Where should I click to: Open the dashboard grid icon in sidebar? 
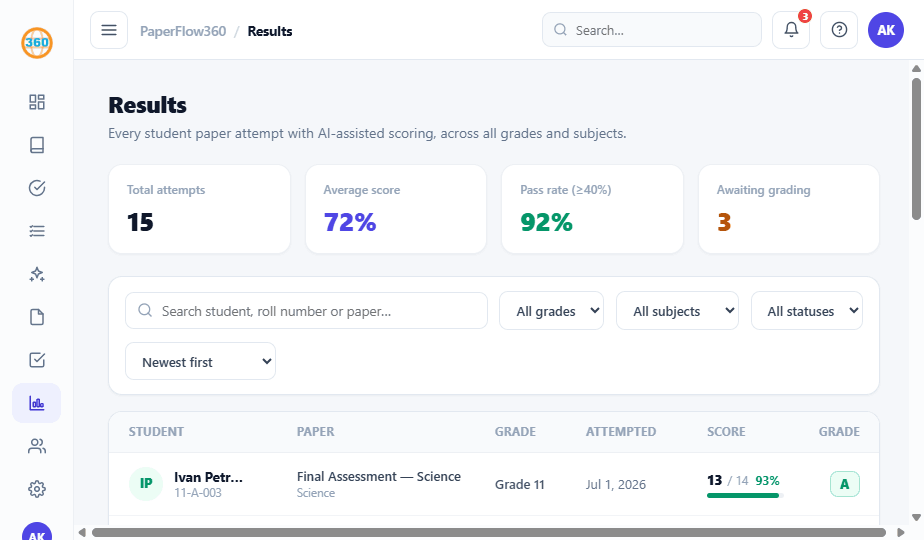(x=37, y=102)
